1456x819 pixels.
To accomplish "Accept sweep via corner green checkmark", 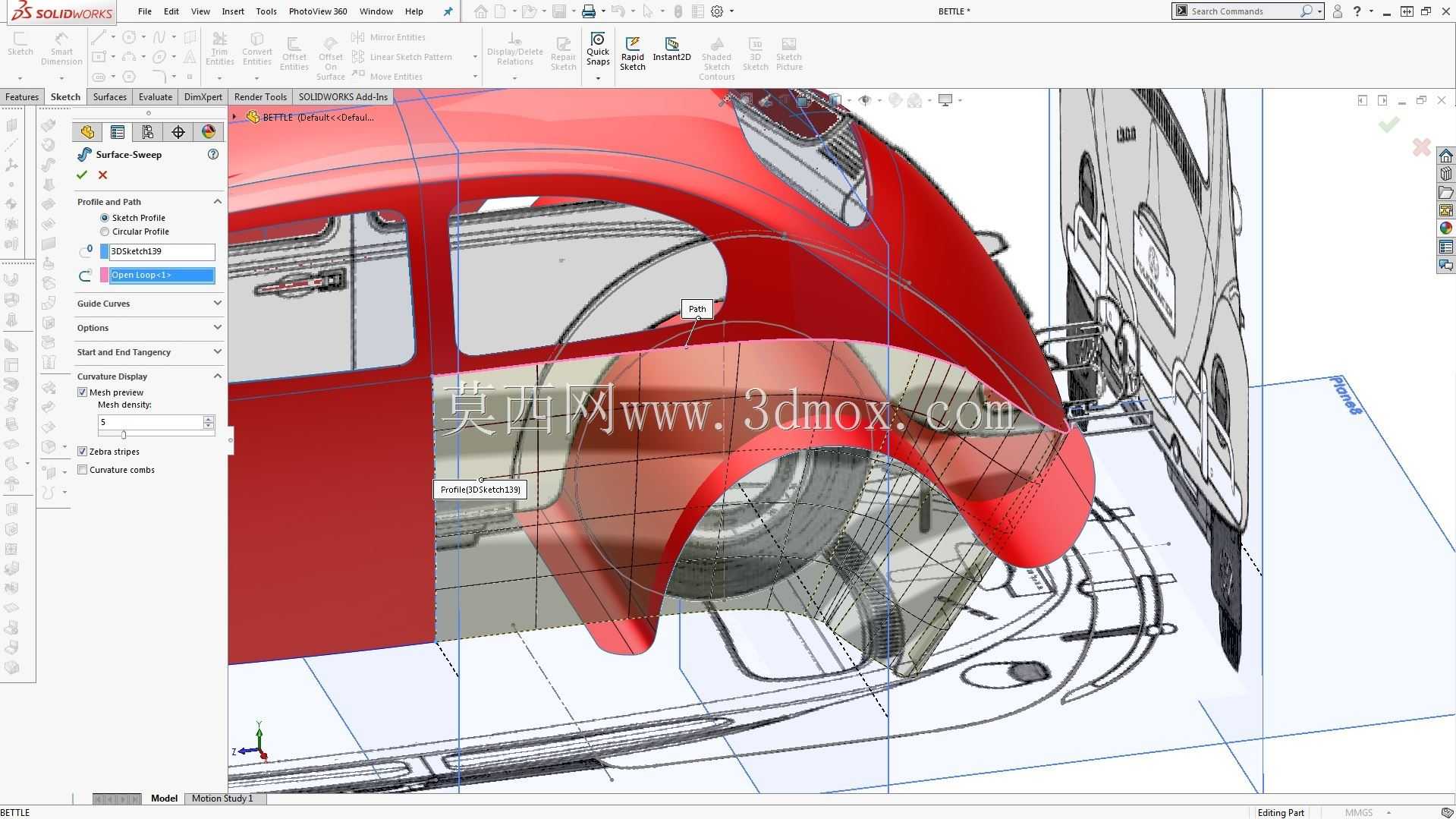I will [x=1389, y=124].
